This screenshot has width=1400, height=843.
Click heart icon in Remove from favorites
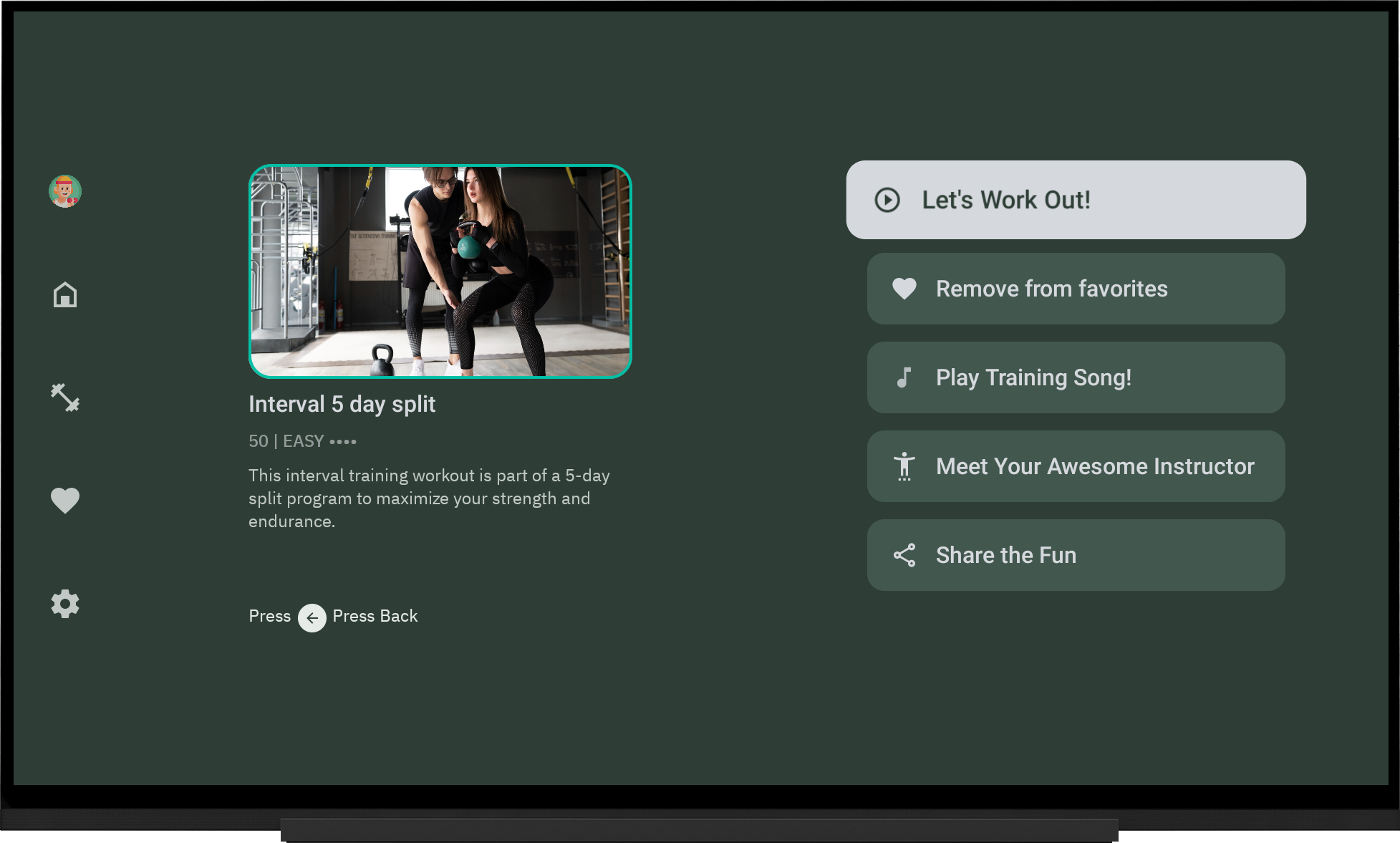pos(904,289)
